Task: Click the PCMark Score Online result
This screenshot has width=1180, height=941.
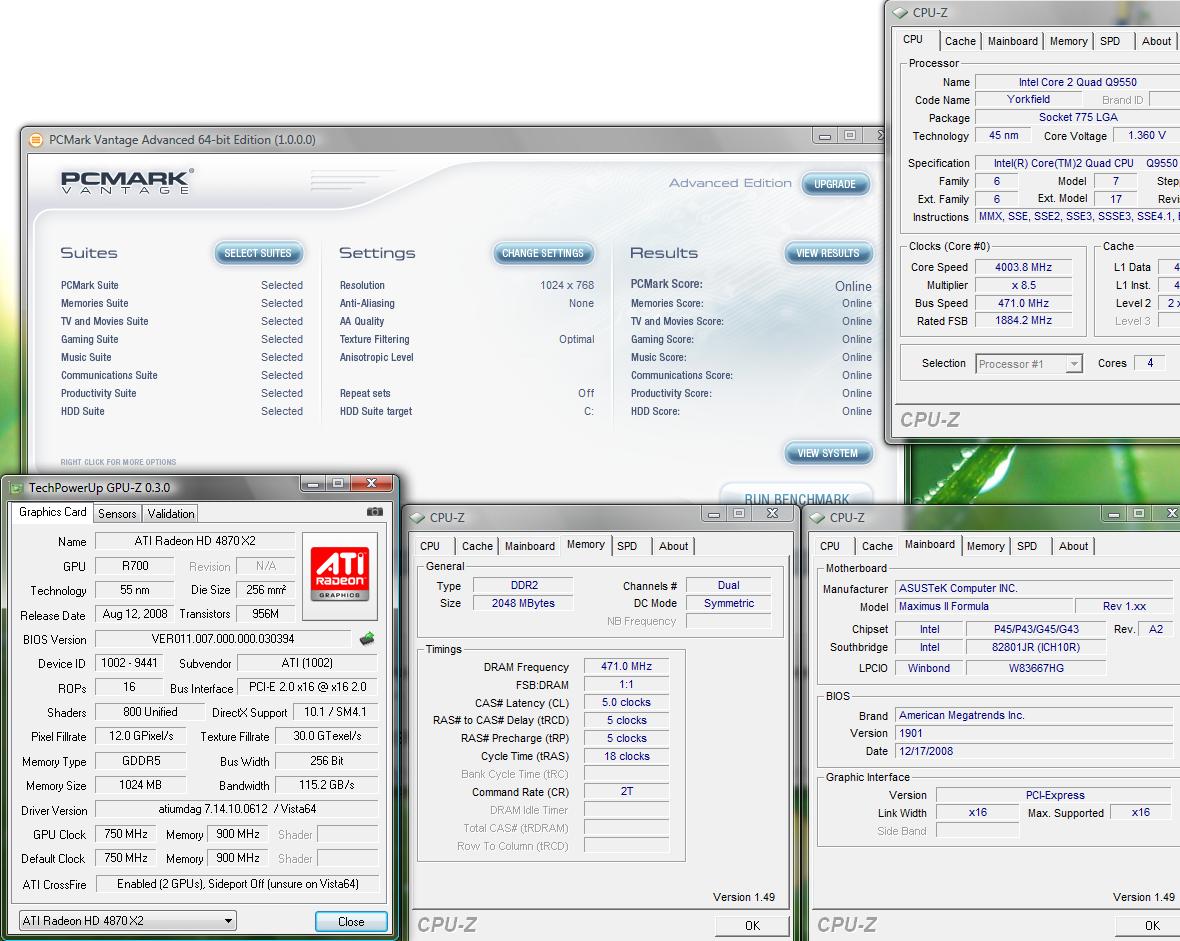Action: tap(853, 286)
